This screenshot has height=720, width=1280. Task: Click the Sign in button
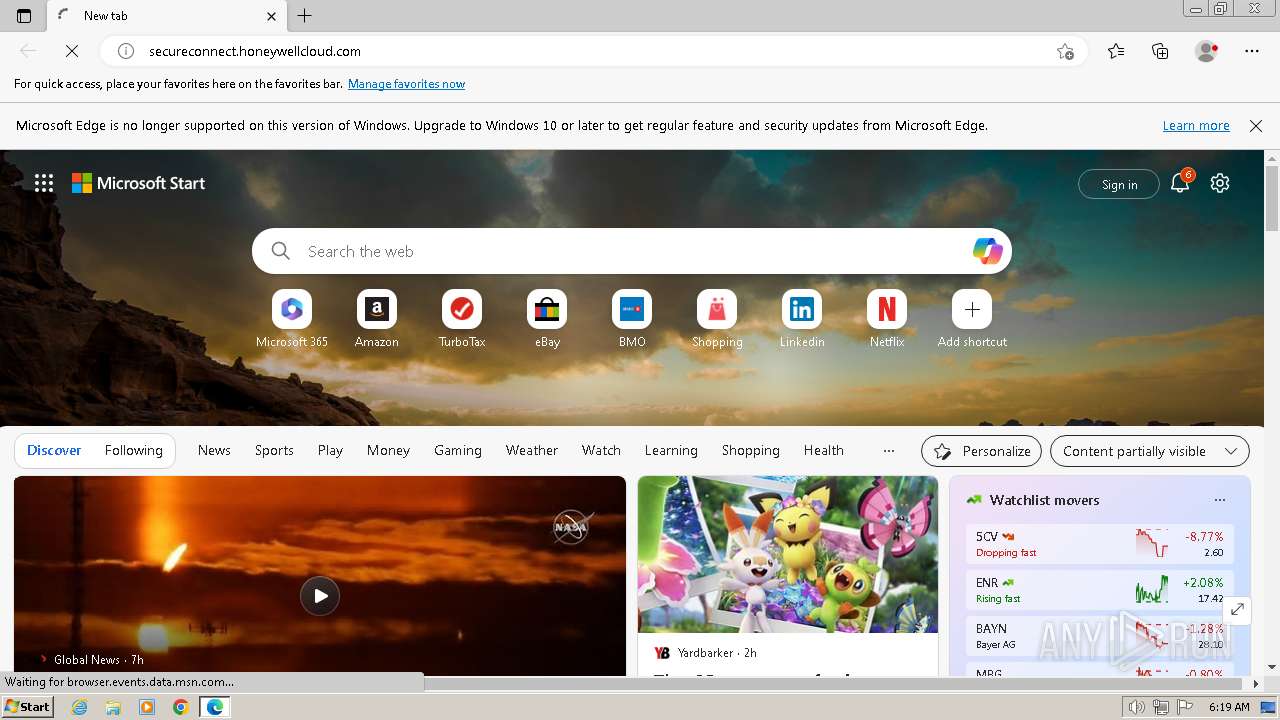pos(1119,184)
